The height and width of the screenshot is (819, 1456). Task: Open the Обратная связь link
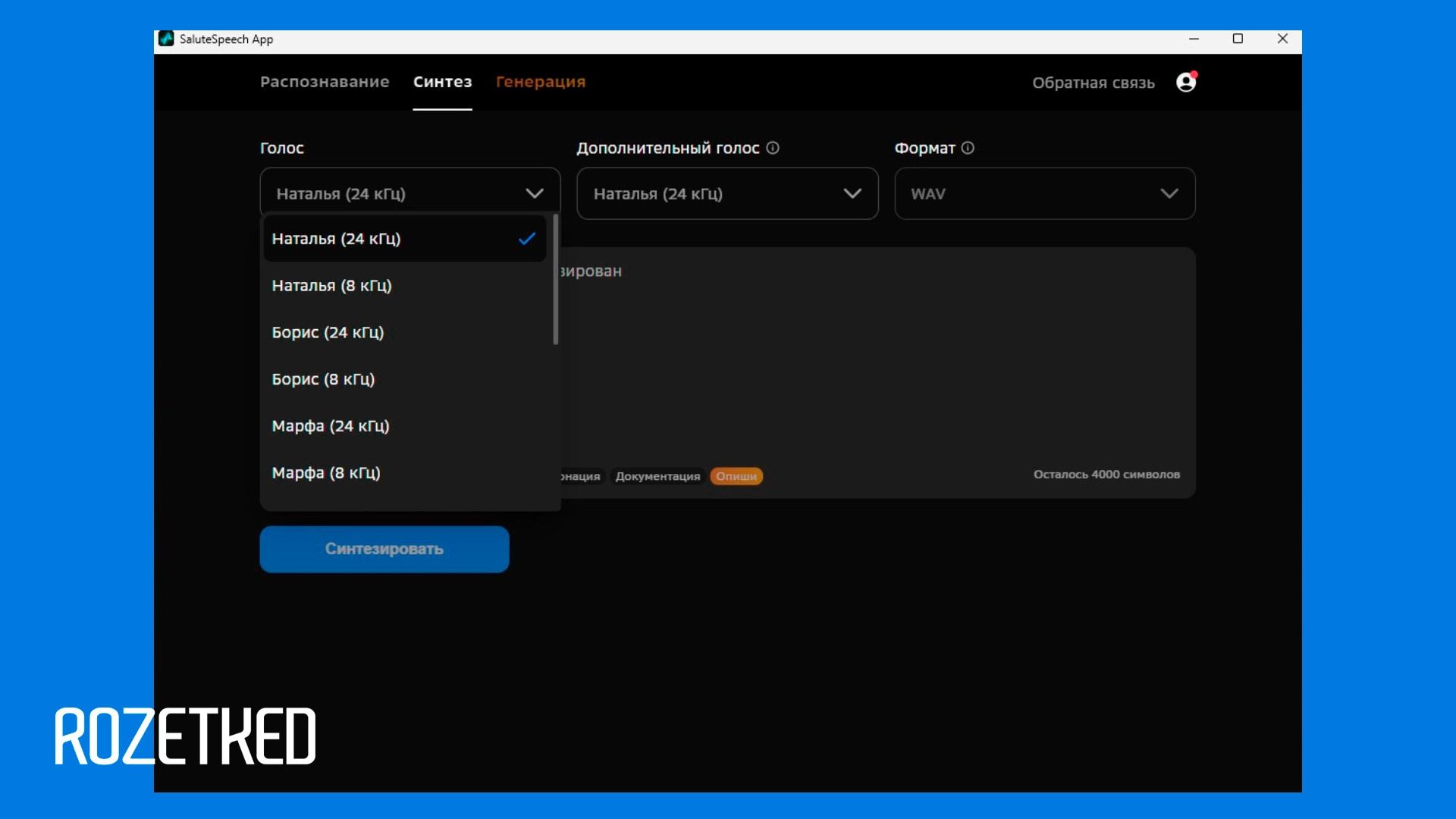(x=1093, y=83)
